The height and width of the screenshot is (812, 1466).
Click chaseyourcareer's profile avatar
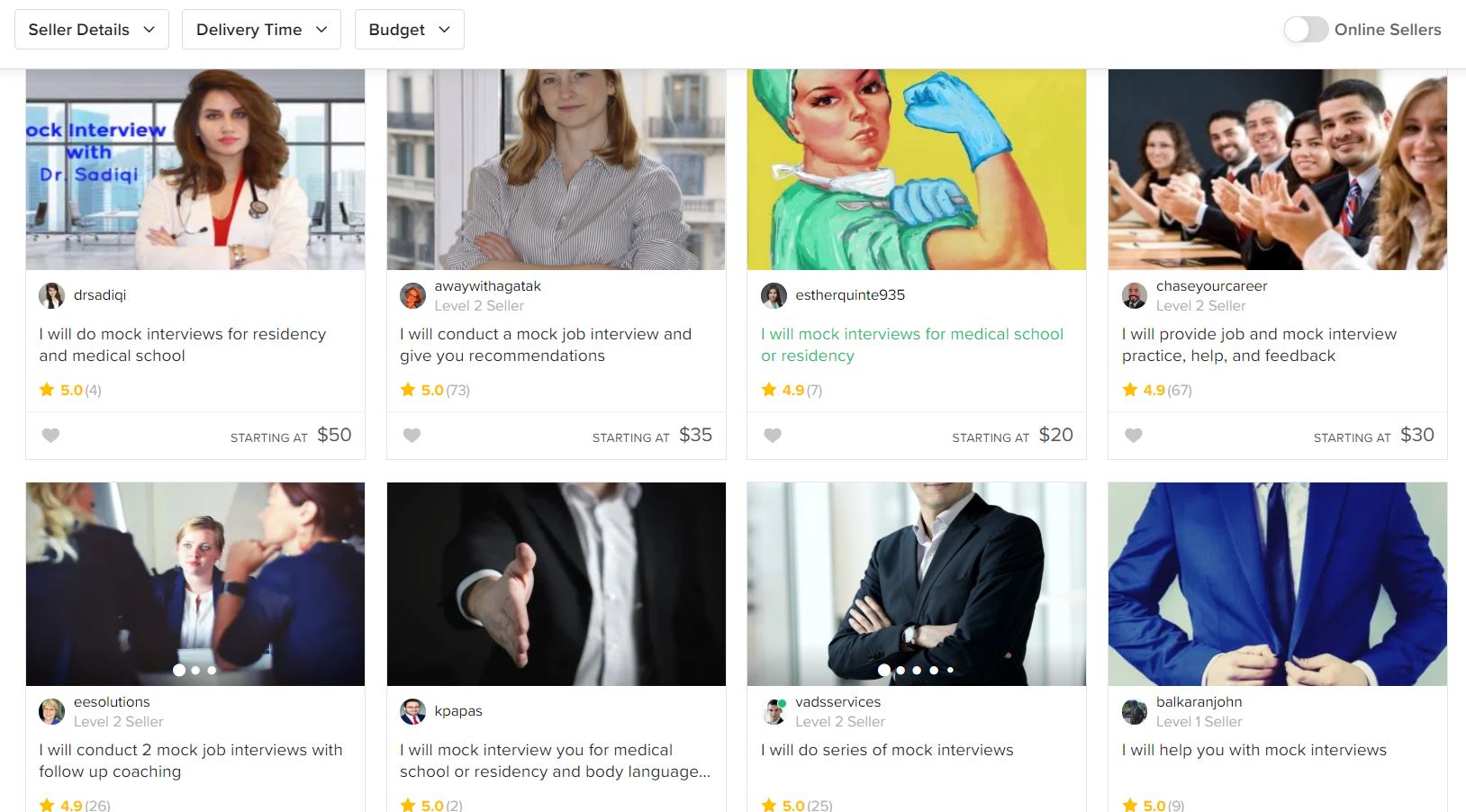pyautogui.click(x=1133, y=295)
